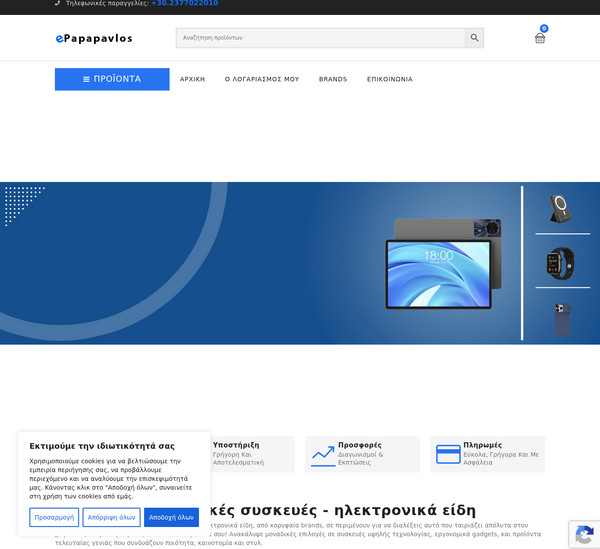Click the ePapapavlos logo
The height and width of the screenshot is (549, 600).
(x=94, y=38)
